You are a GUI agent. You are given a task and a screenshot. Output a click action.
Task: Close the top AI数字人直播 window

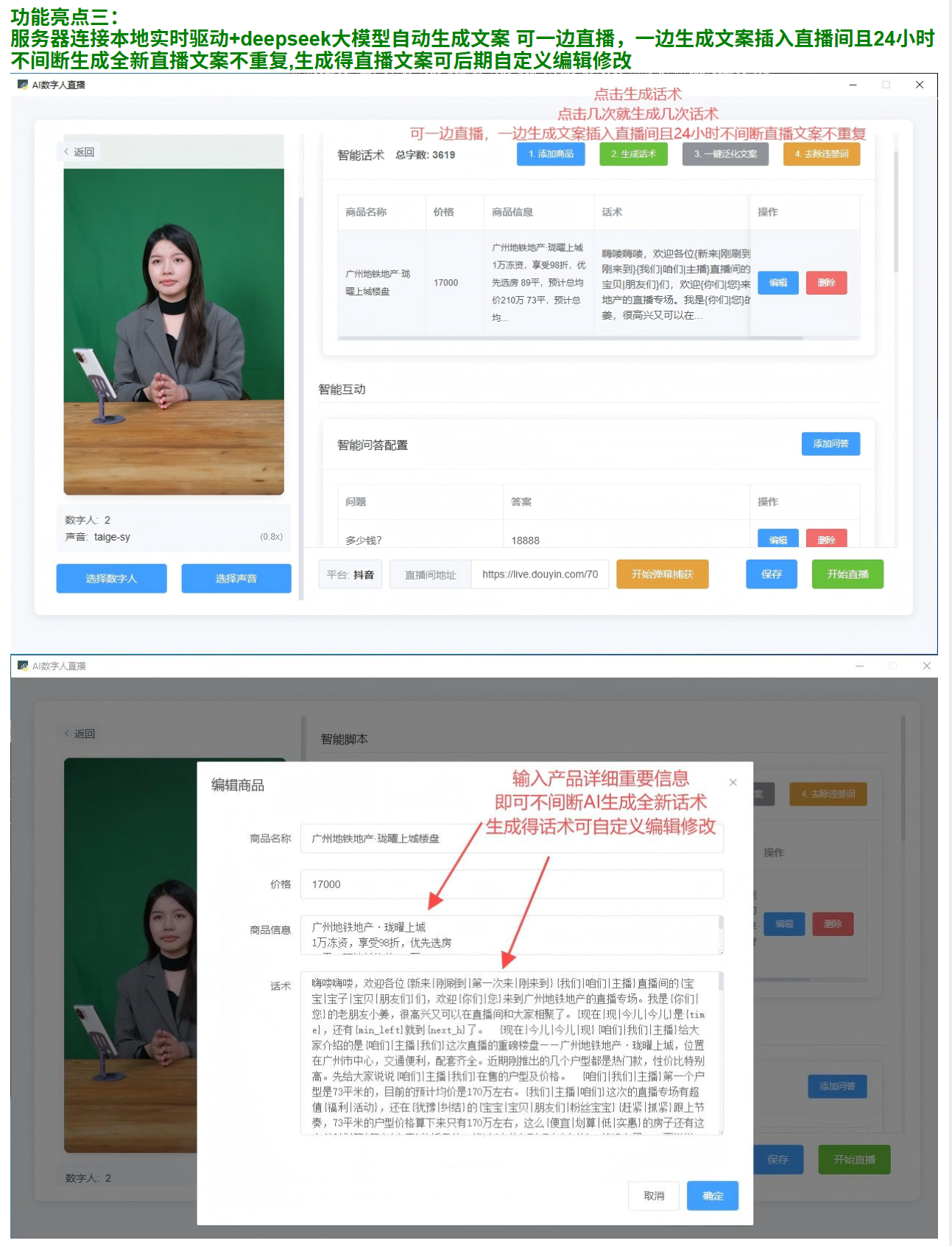coord(920,85)
